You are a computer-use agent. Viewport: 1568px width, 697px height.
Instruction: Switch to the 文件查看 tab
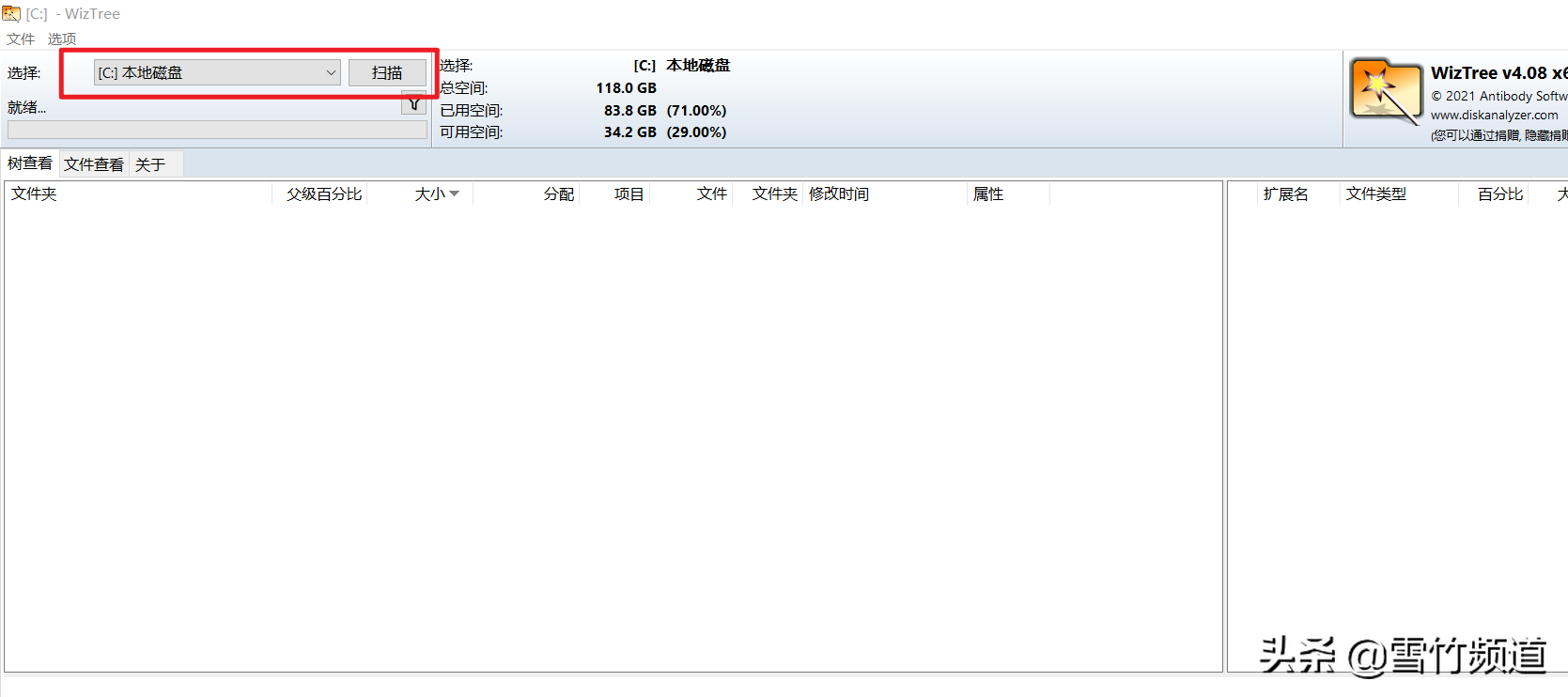(94, 164)
